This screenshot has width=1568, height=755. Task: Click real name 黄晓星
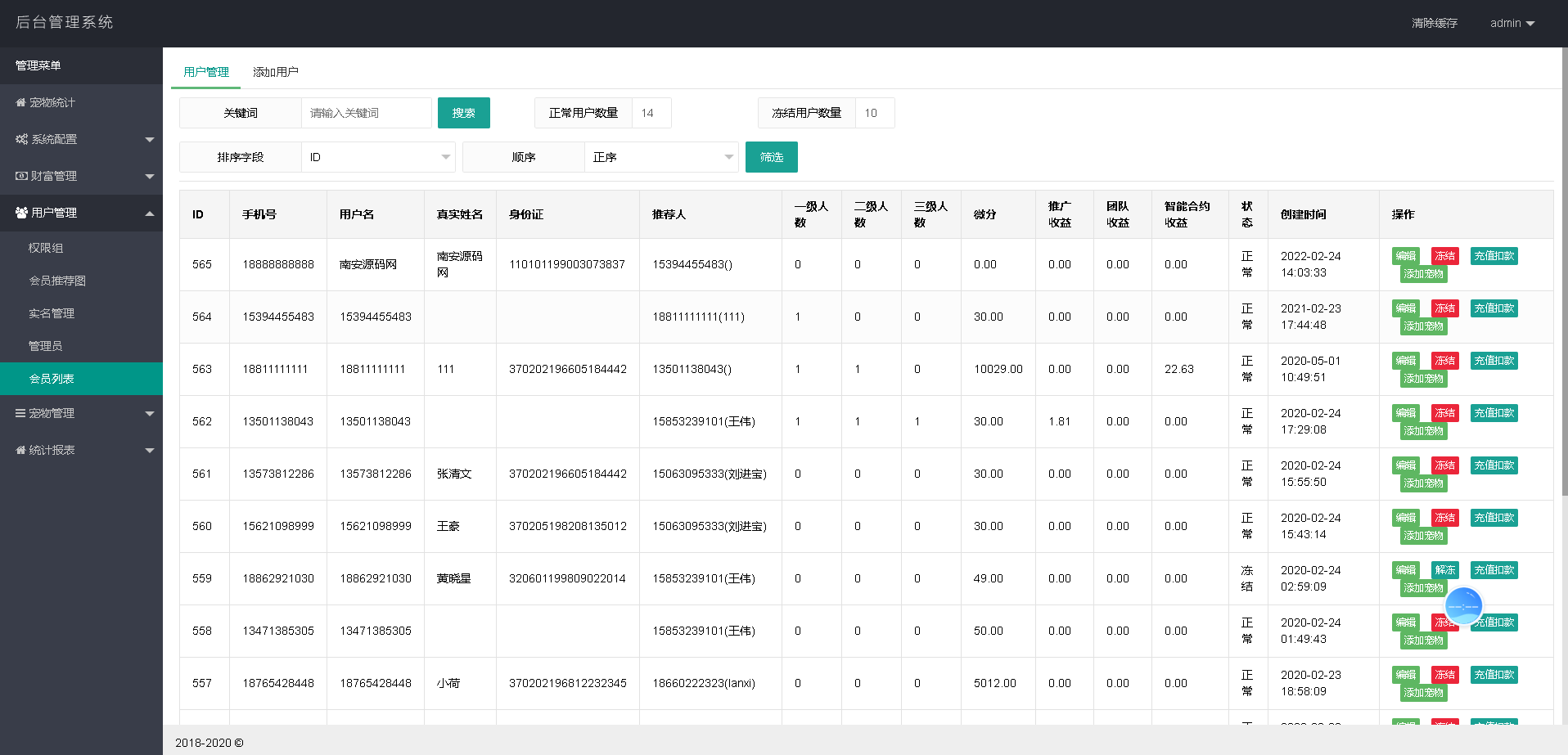[x=454, y=578]
